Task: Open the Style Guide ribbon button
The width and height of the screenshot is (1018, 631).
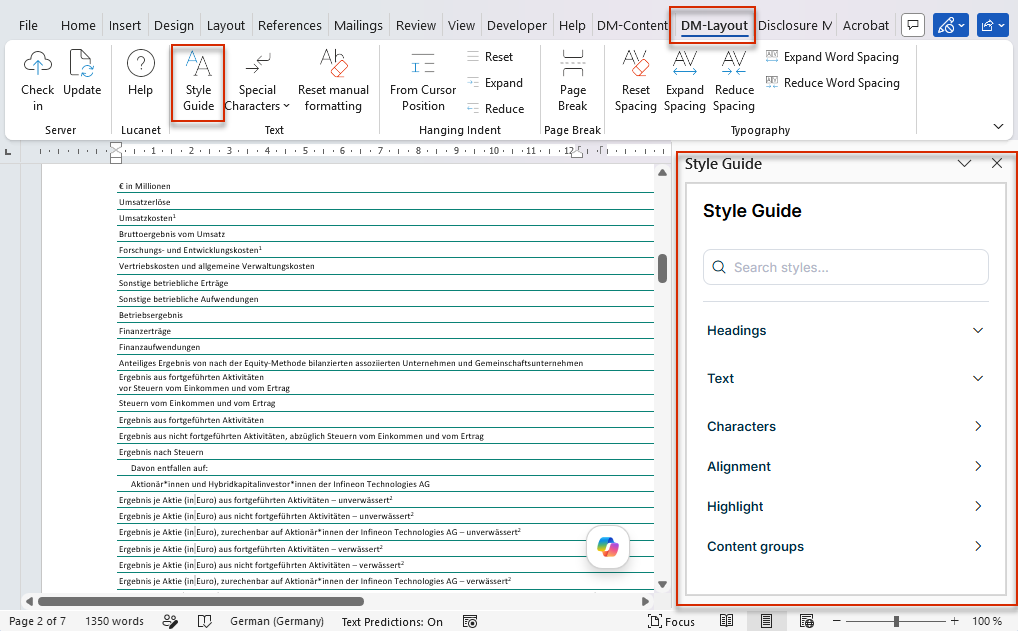Action: [198, 81]
